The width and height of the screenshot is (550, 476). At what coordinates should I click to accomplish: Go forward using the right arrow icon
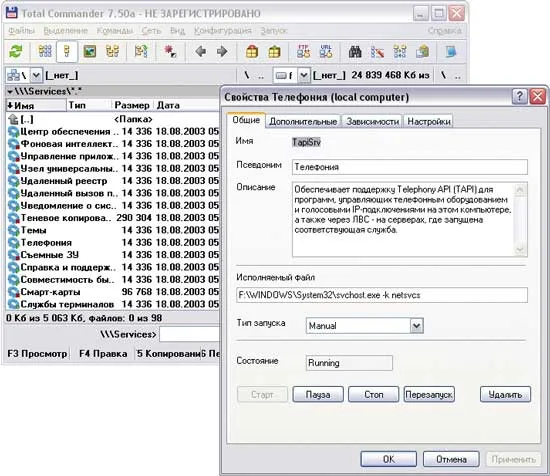tap(222, 52)
